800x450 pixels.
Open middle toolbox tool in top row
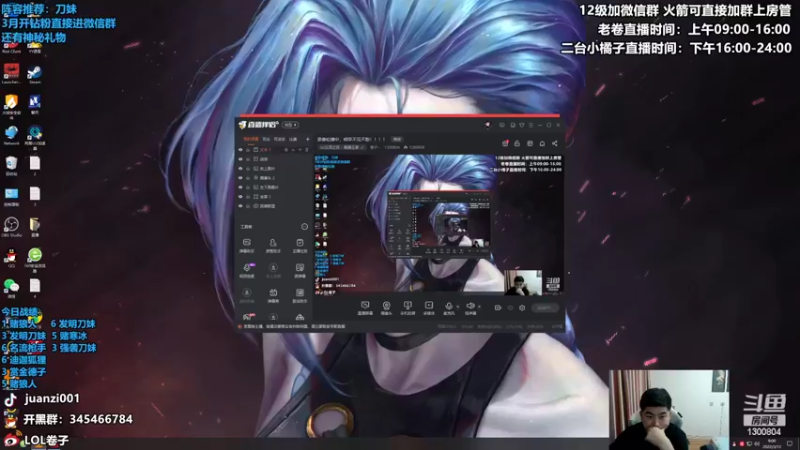[273, 245]
